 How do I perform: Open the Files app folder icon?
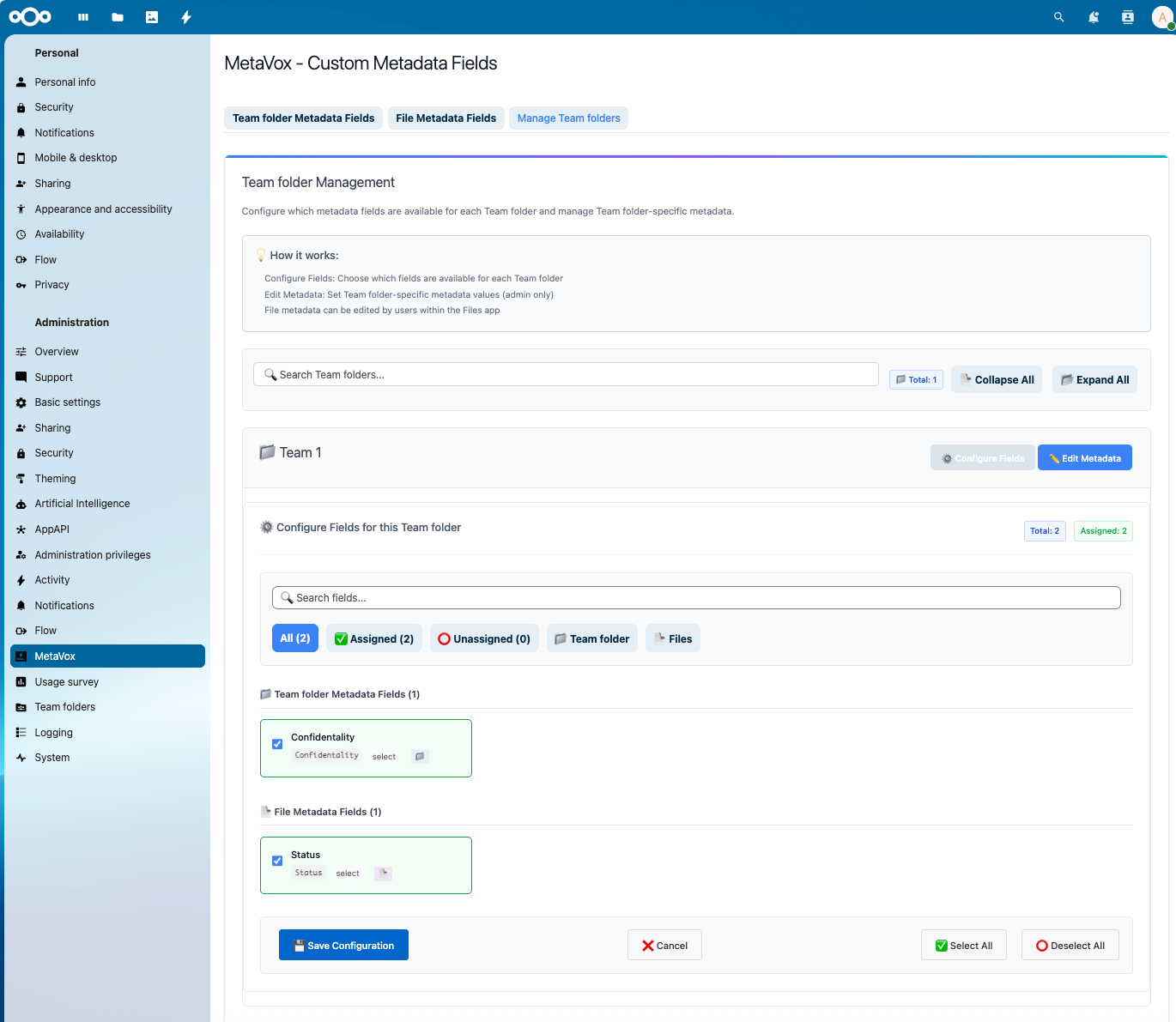(118, 17)
